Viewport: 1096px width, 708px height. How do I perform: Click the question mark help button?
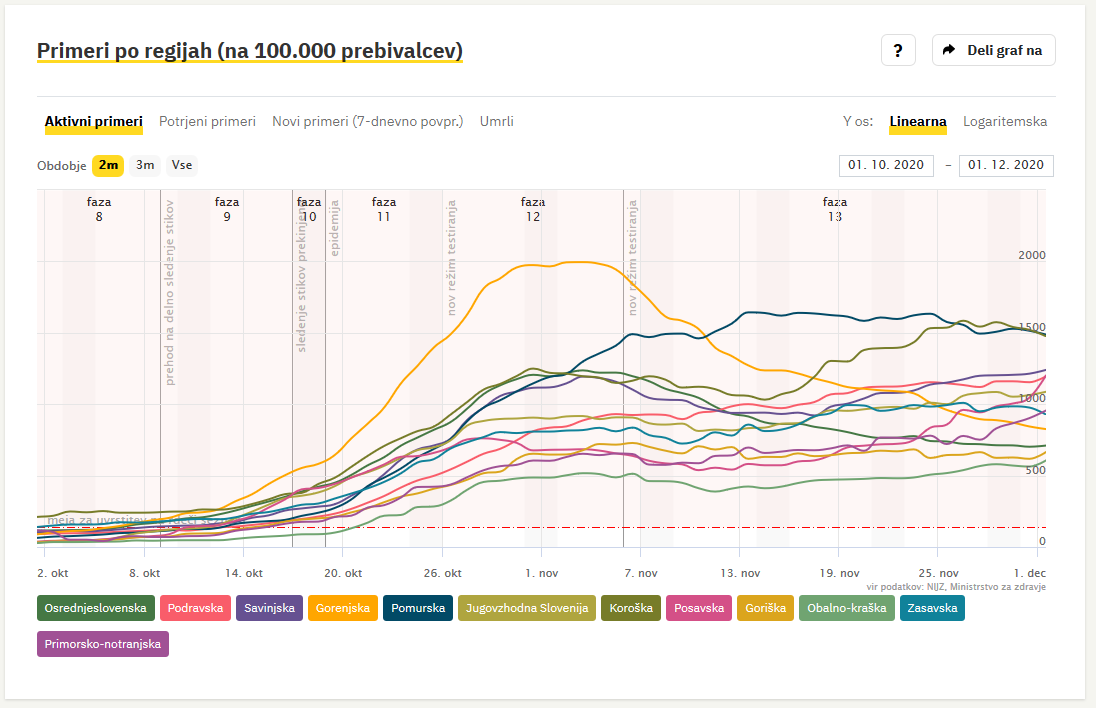click(897, 50)
